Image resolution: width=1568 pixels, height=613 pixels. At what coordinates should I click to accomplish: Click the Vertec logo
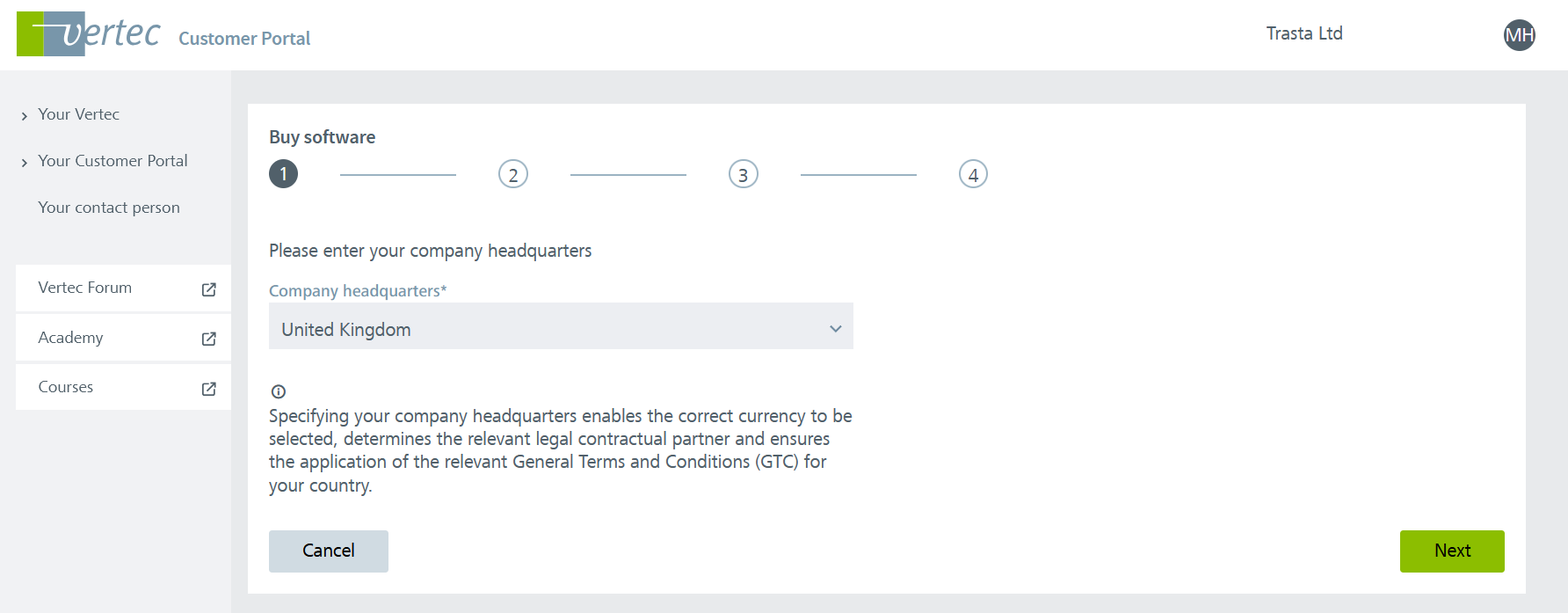pyautogui.click(x=88, y=34)
